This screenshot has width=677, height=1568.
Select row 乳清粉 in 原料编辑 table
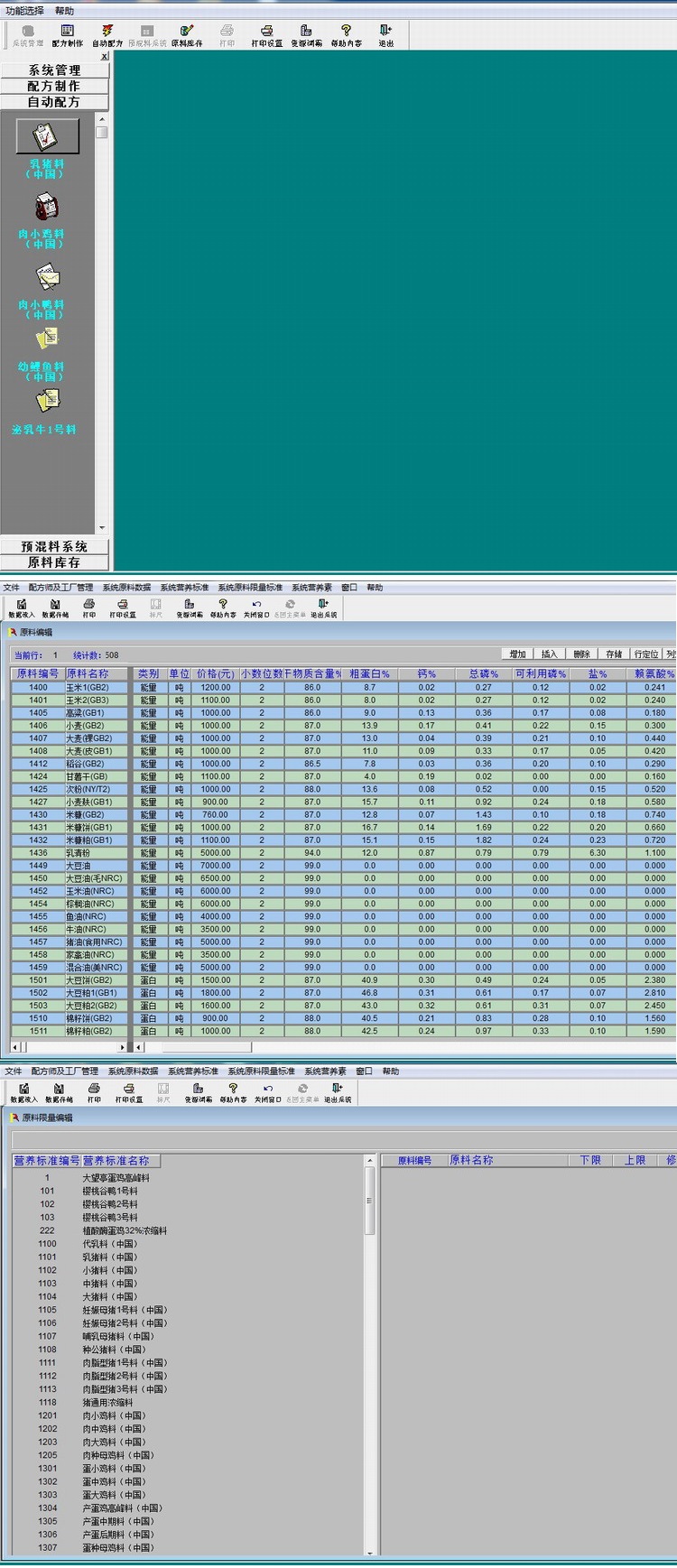343,853
